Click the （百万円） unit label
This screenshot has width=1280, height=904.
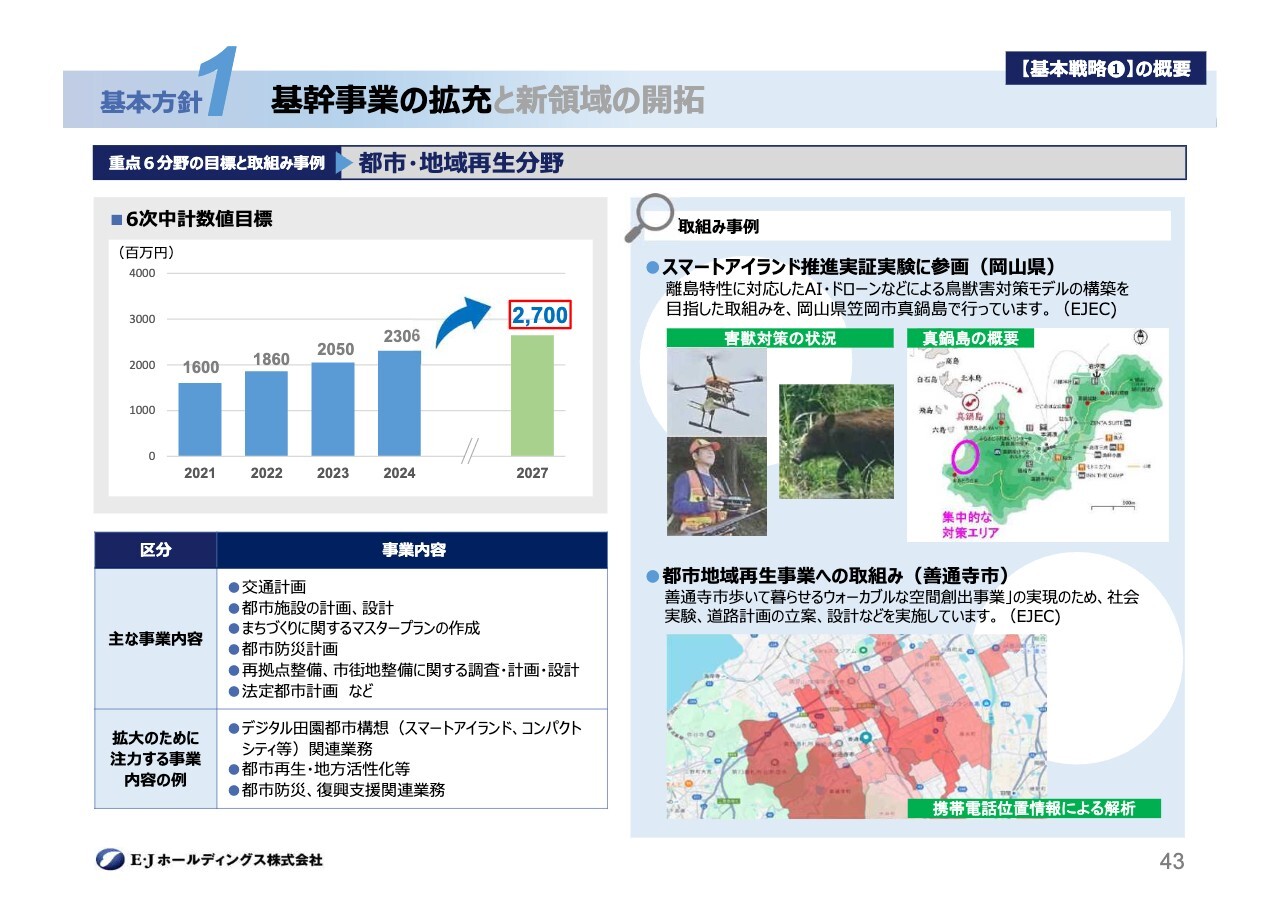pyautogui.click(x=147, y=252)
